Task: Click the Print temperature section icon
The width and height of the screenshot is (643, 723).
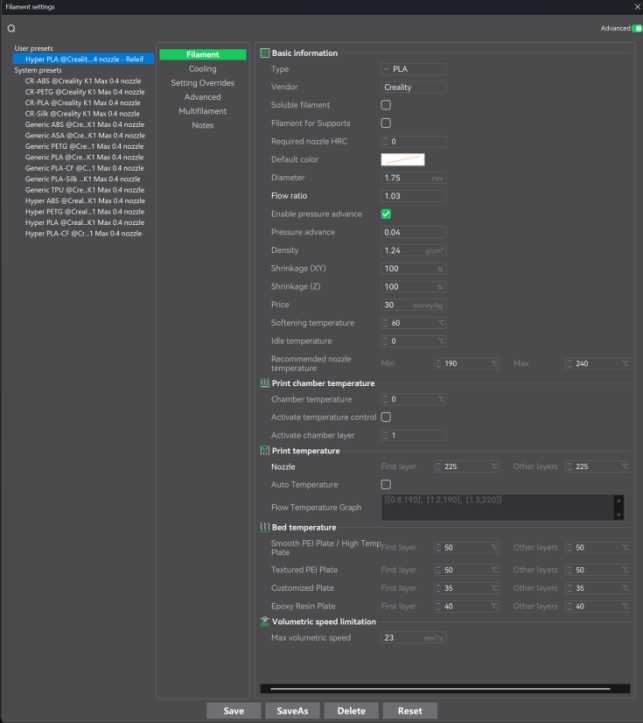Action: (x=265, y=451)
